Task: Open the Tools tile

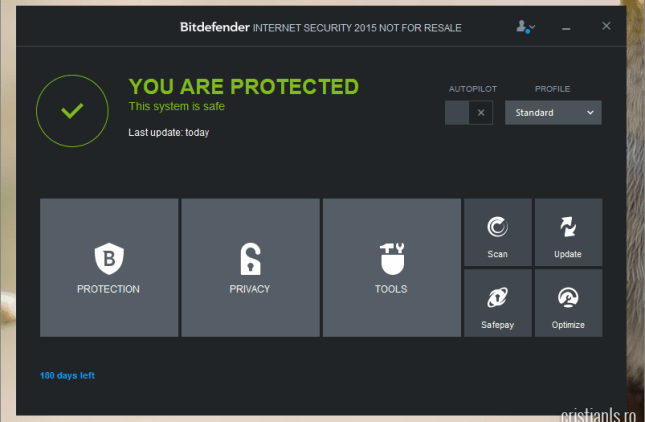Action: [x=391, y=267]
